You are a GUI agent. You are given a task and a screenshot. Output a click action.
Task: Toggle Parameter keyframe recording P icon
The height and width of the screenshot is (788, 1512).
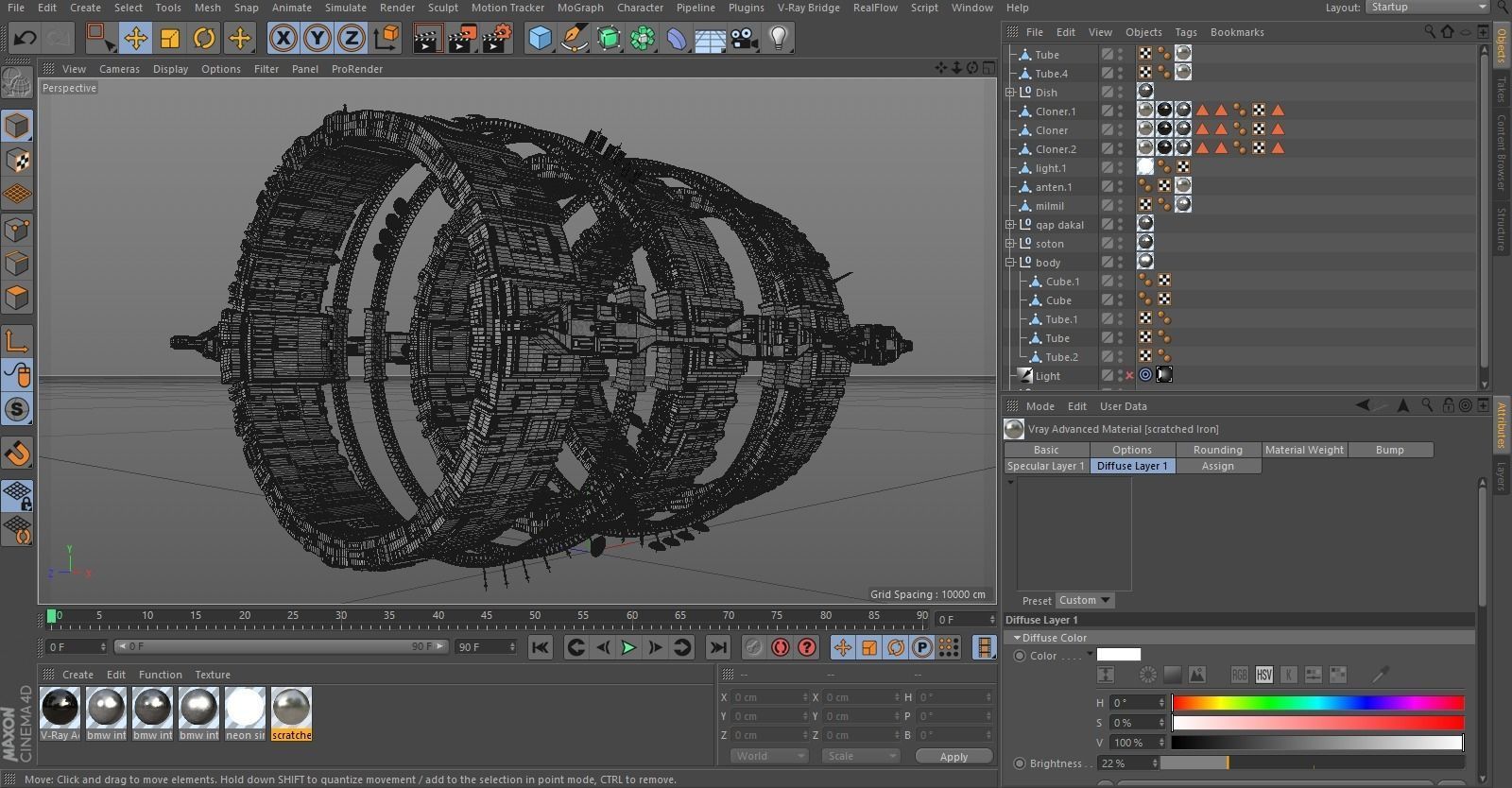tap(922, 647)
